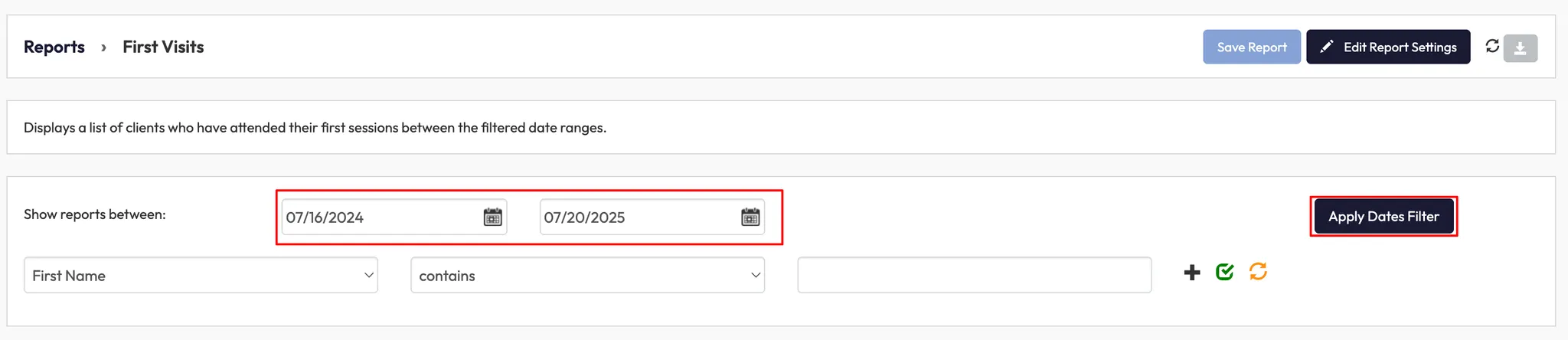
Task: Click the breadcrumb chevron separator
Action: [103, 47]
